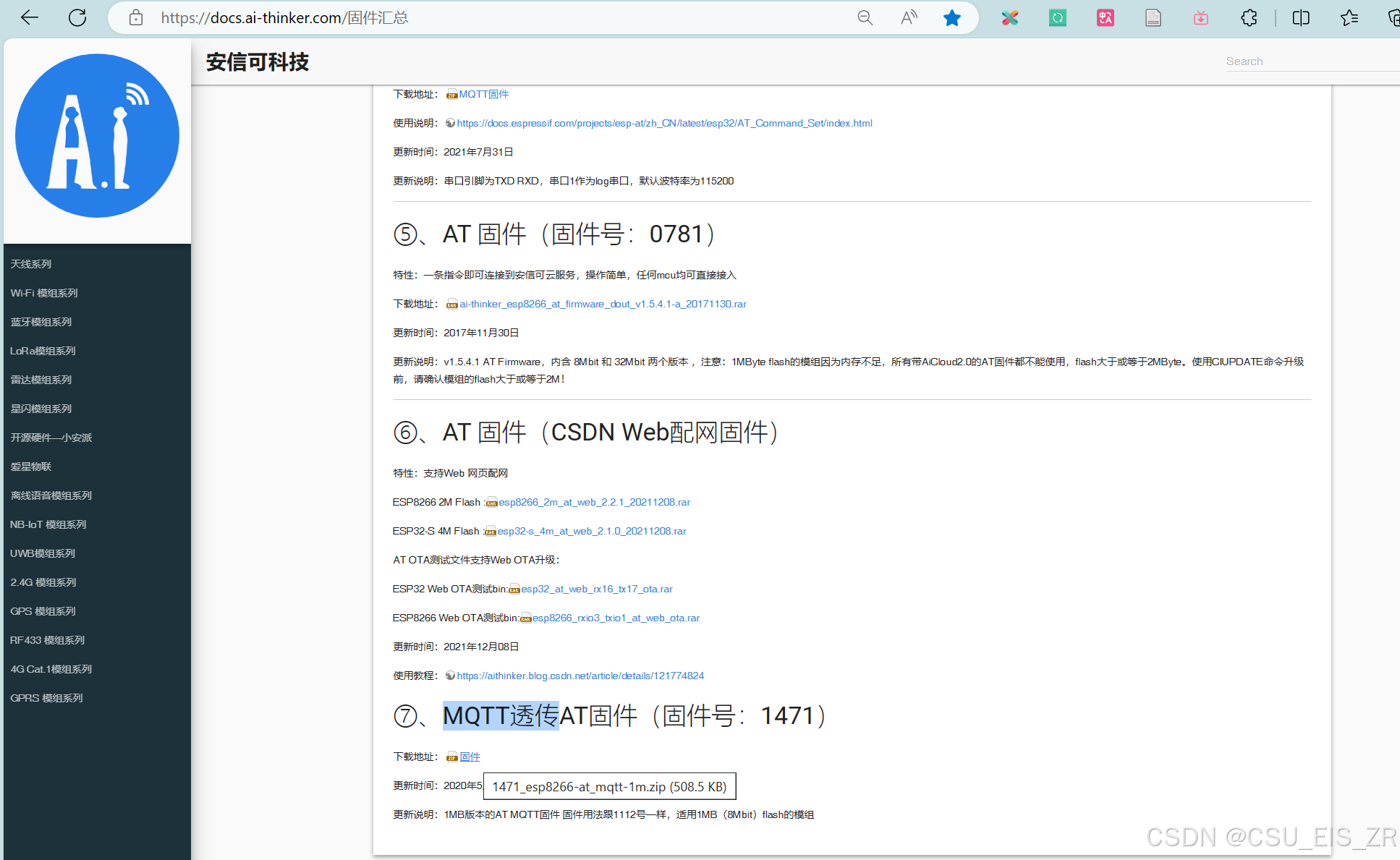The image size is (1400, 860).
Task: Select GPS 模组系列 in the sidebar
Action: coord(43,611)
